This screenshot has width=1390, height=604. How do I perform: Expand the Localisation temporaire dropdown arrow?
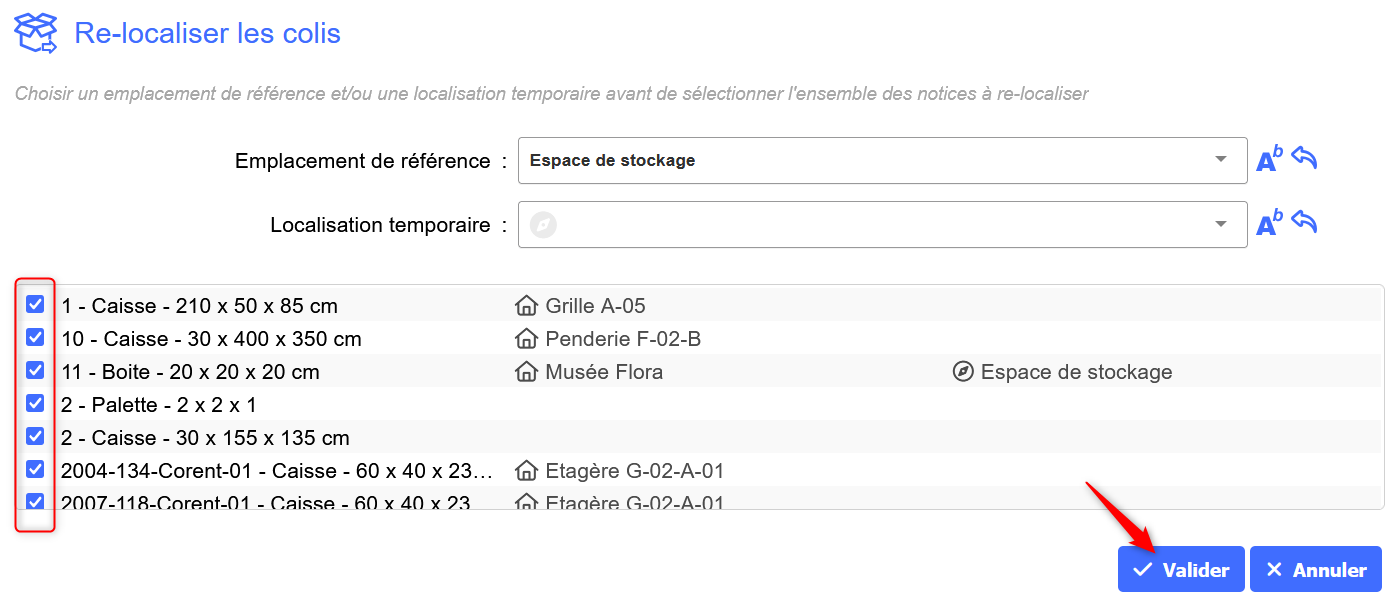pos(1220,225)
